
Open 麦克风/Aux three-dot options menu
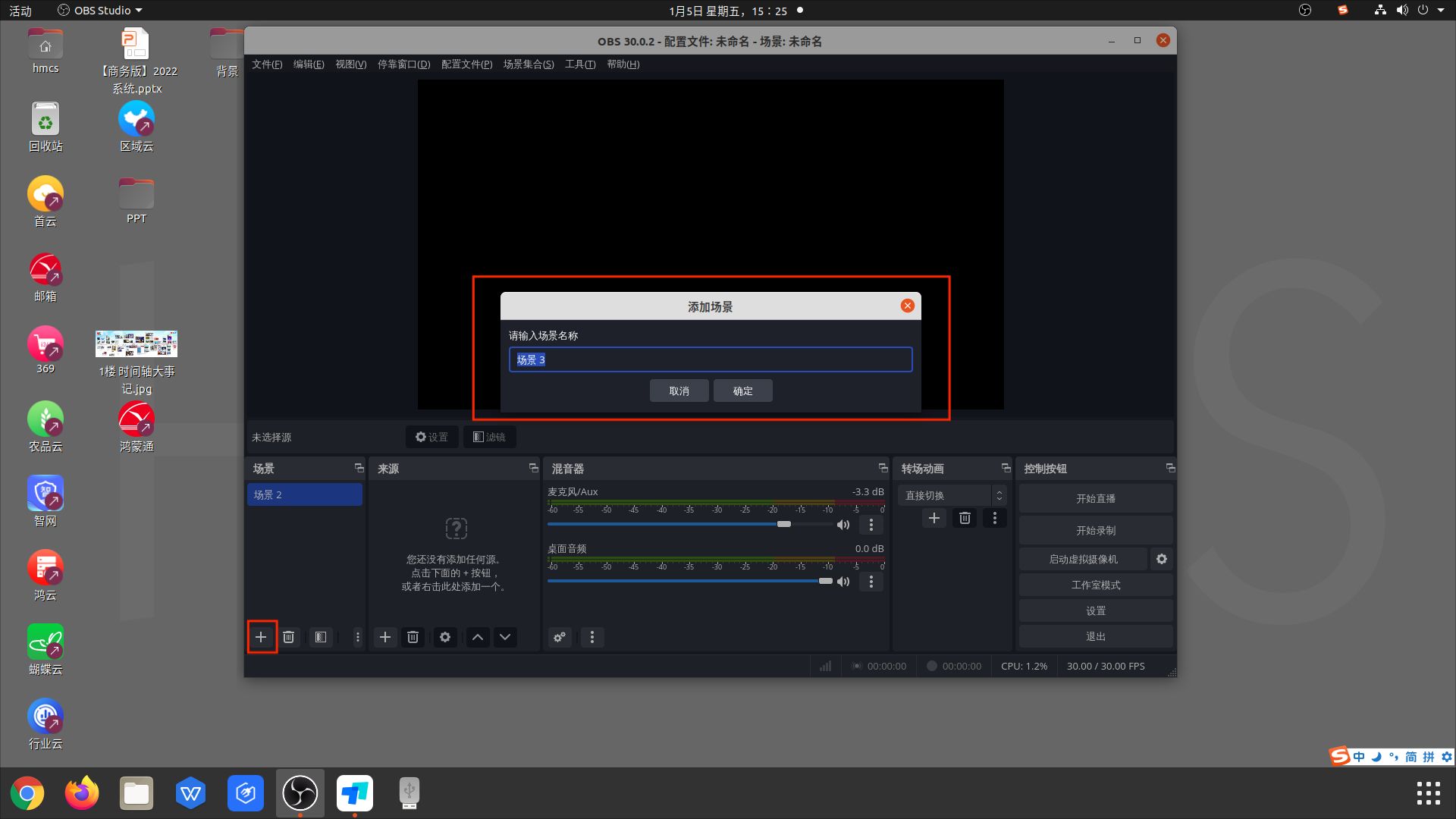pyautogui.click(x=871, y=525)
